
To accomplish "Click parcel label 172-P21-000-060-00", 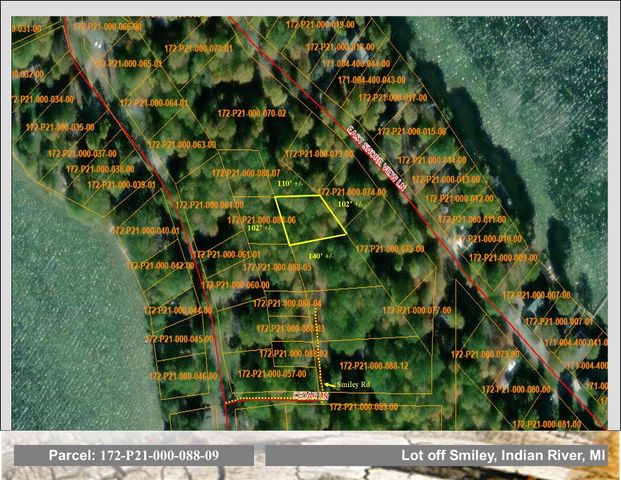I will (236, 285).
